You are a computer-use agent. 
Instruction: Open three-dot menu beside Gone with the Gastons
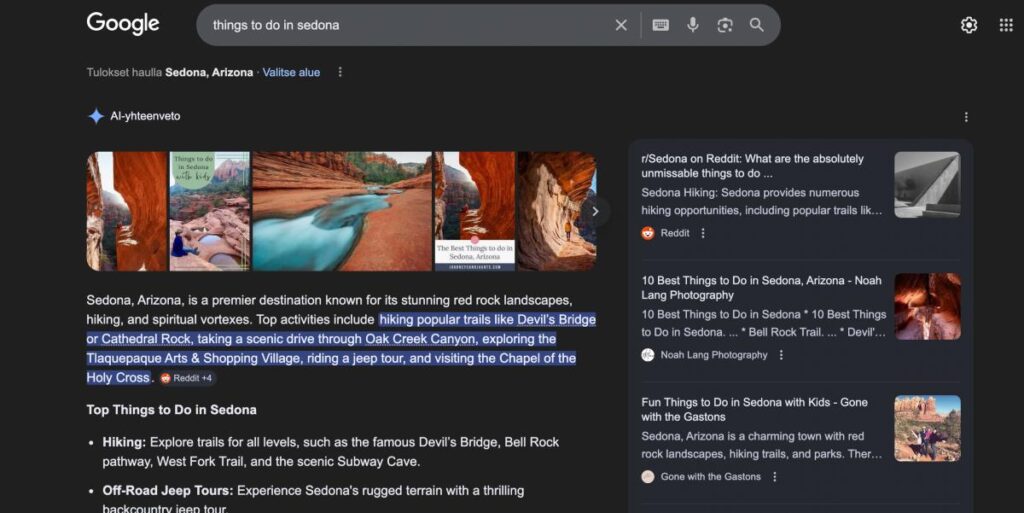775,477
